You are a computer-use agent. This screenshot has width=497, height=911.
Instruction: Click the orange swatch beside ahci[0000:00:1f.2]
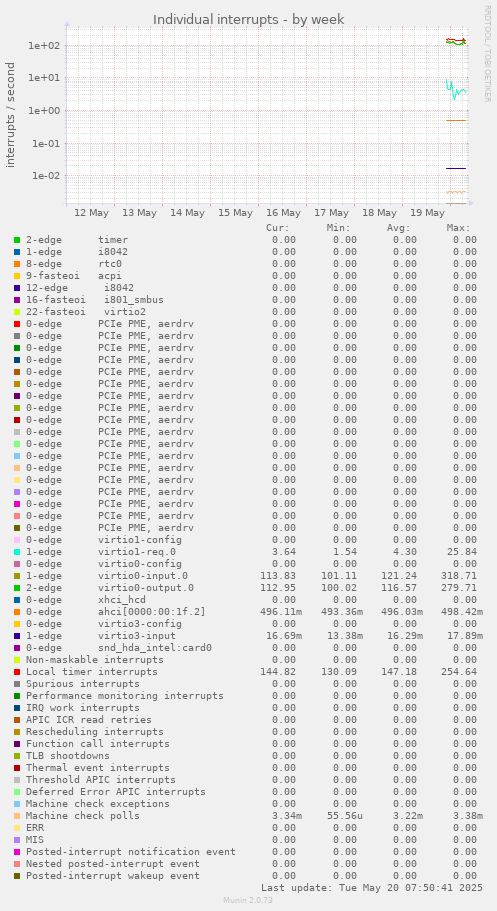[17, 612]
